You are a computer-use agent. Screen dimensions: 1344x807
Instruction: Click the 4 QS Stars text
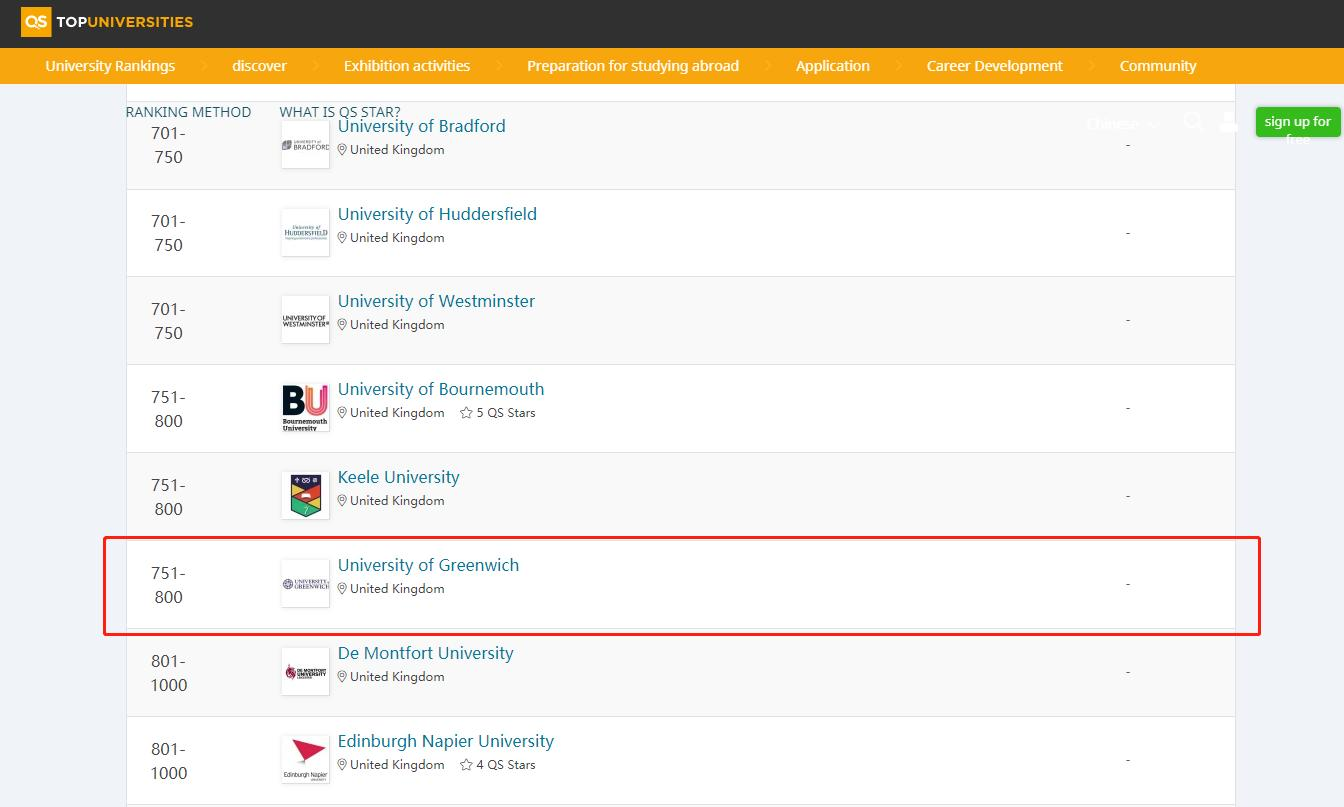tap(506, 764)
